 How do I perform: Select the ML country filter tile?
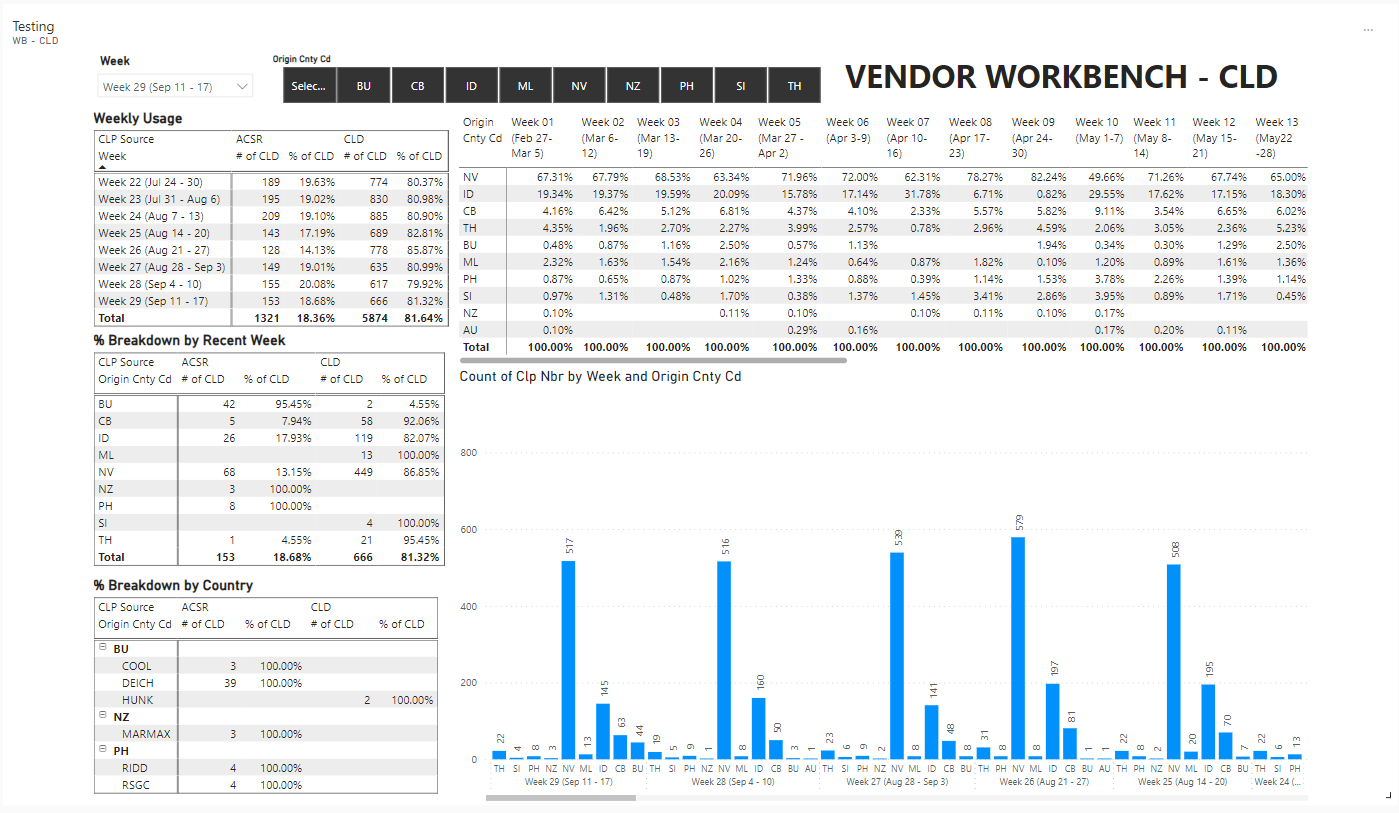tap(525, 84)
